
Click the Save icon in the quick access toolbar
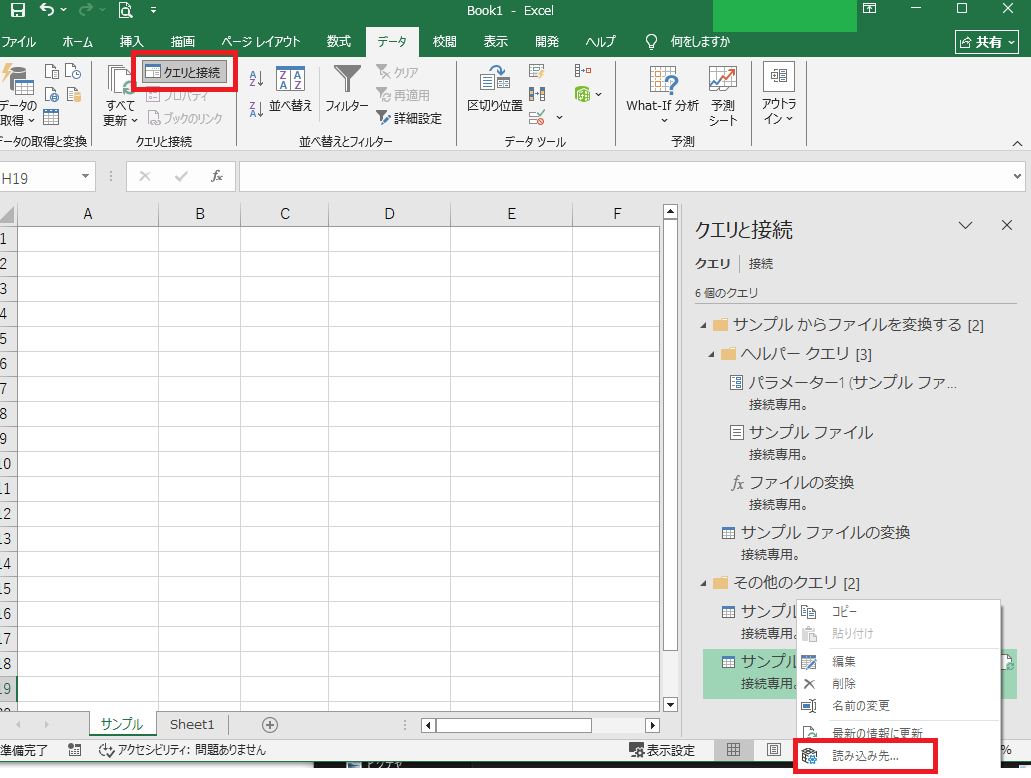point(17,11)
